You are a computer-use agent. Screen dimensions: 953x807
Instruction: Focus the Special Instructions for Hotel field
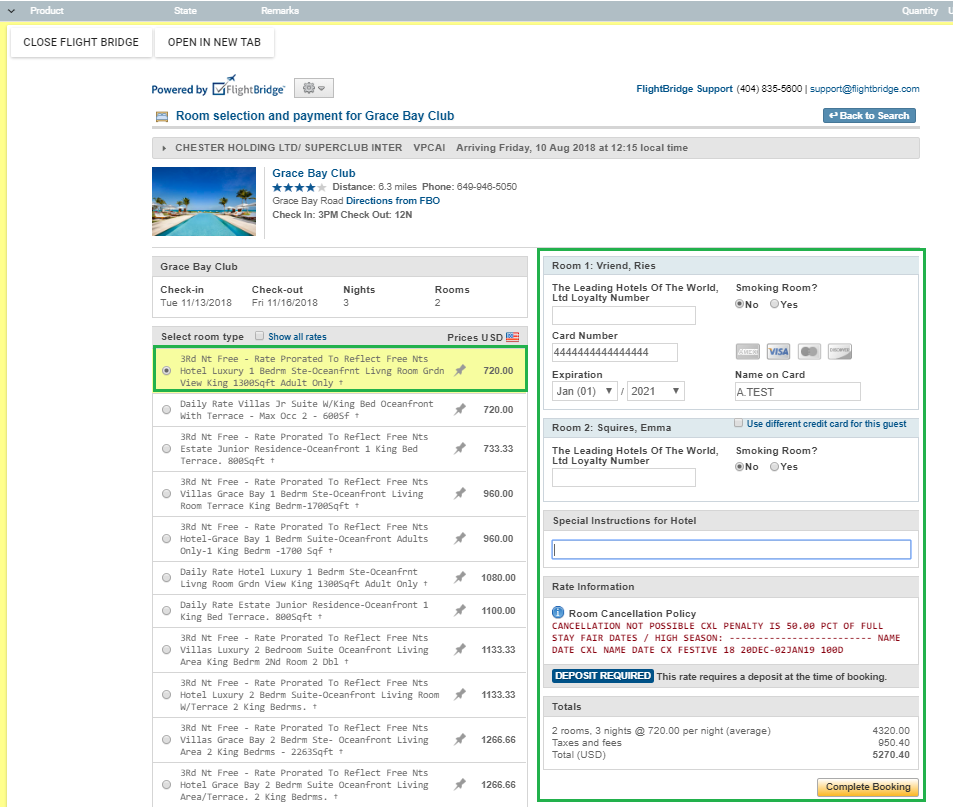[x=731, y=549]
